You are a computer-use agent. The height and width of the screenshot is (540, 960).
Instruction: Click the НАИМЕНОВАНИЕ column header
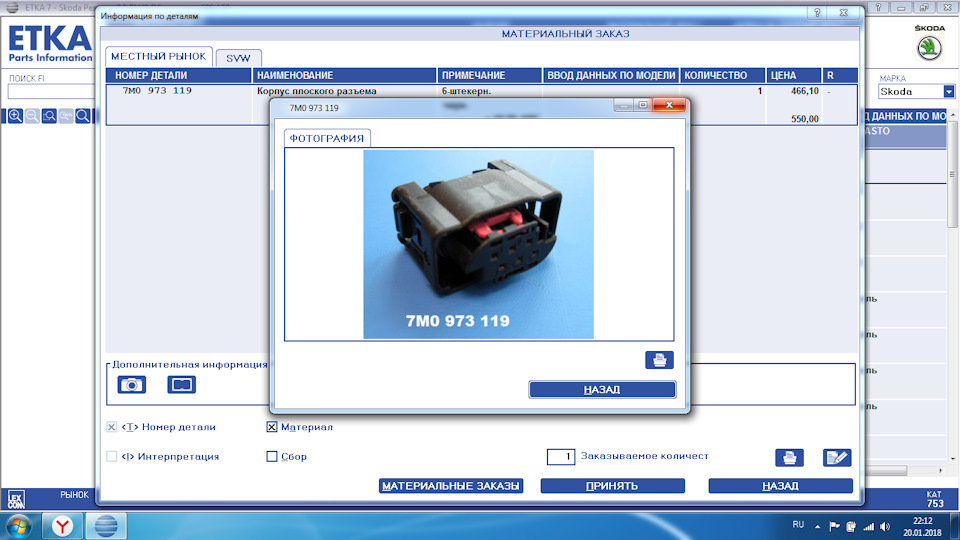[x=345, y=75]
